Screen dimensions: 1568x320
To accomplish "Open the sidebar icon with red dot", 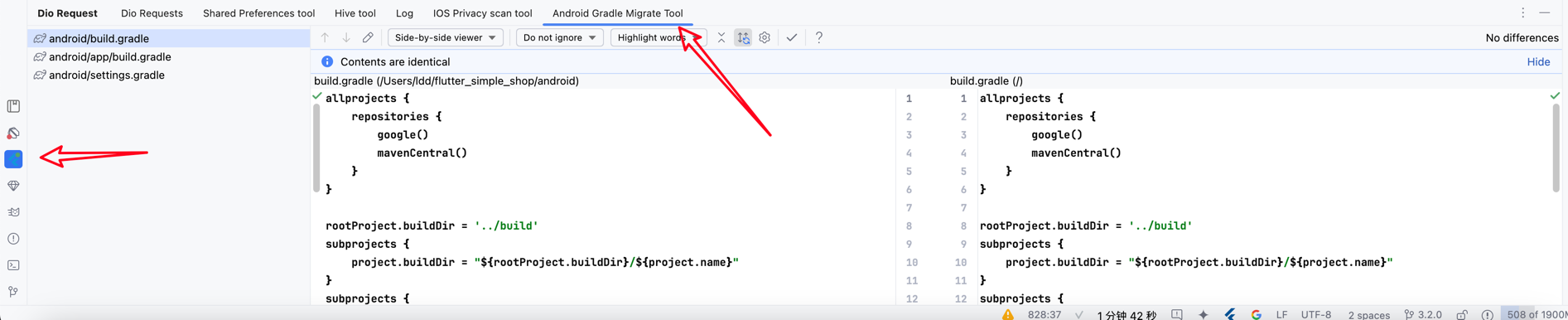I will tap(13, 133).
